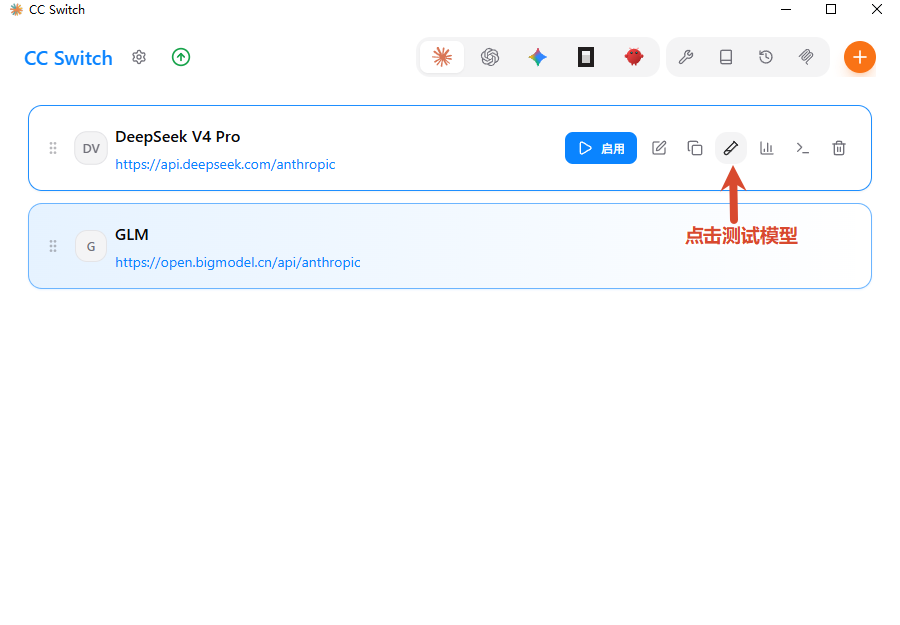The height and width of the screenshot is (625, 900).
Task: Edit the DeepSeek V4 Pro provider
Action: [659, 148]
